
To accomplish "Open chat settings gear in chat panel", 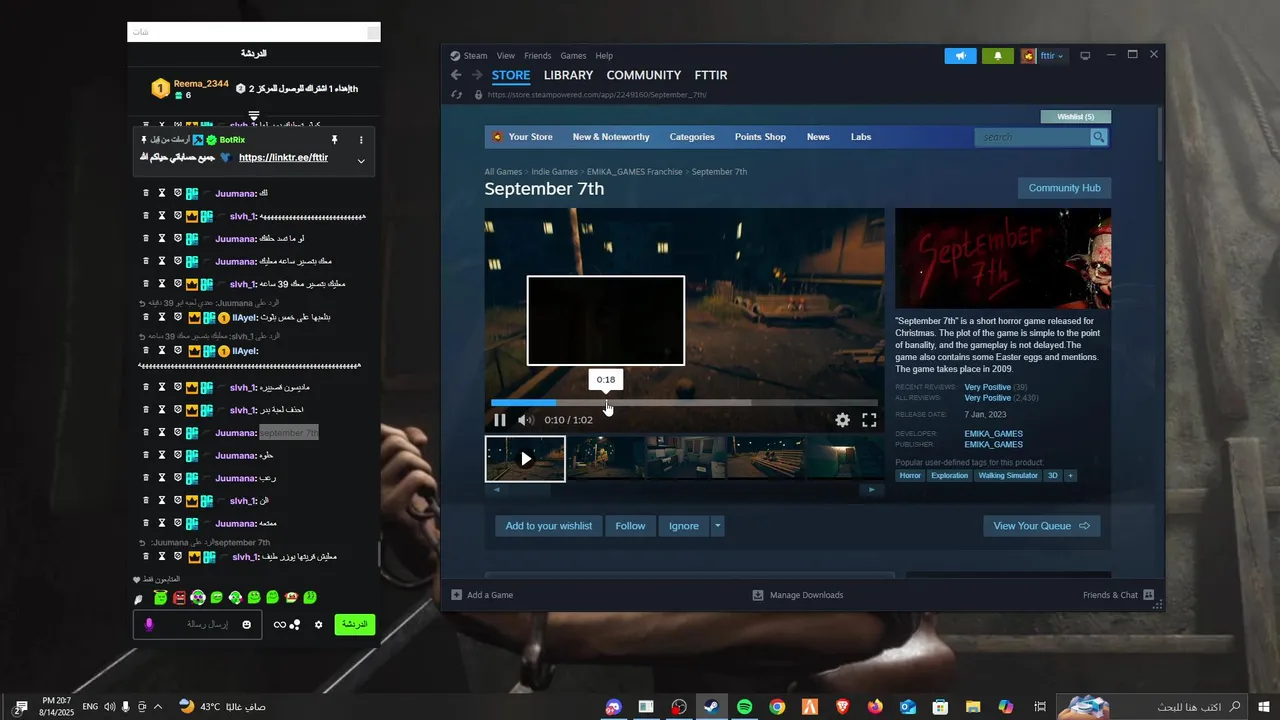I will 319,624.
